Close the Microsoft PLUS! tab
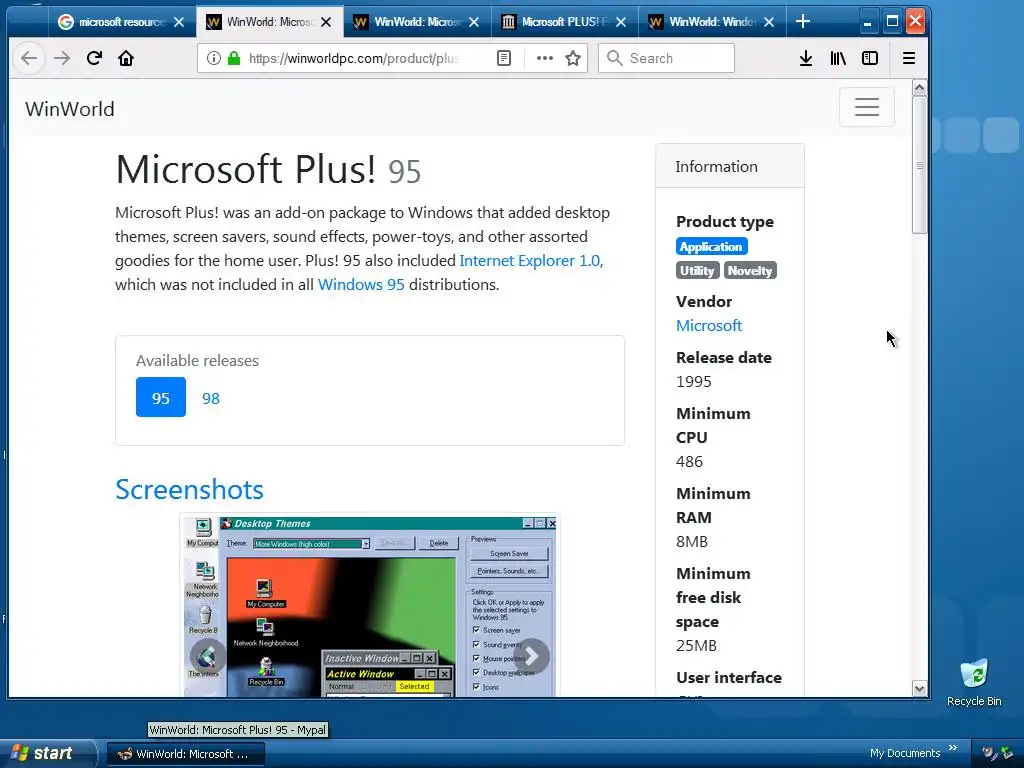 (621, 22)
